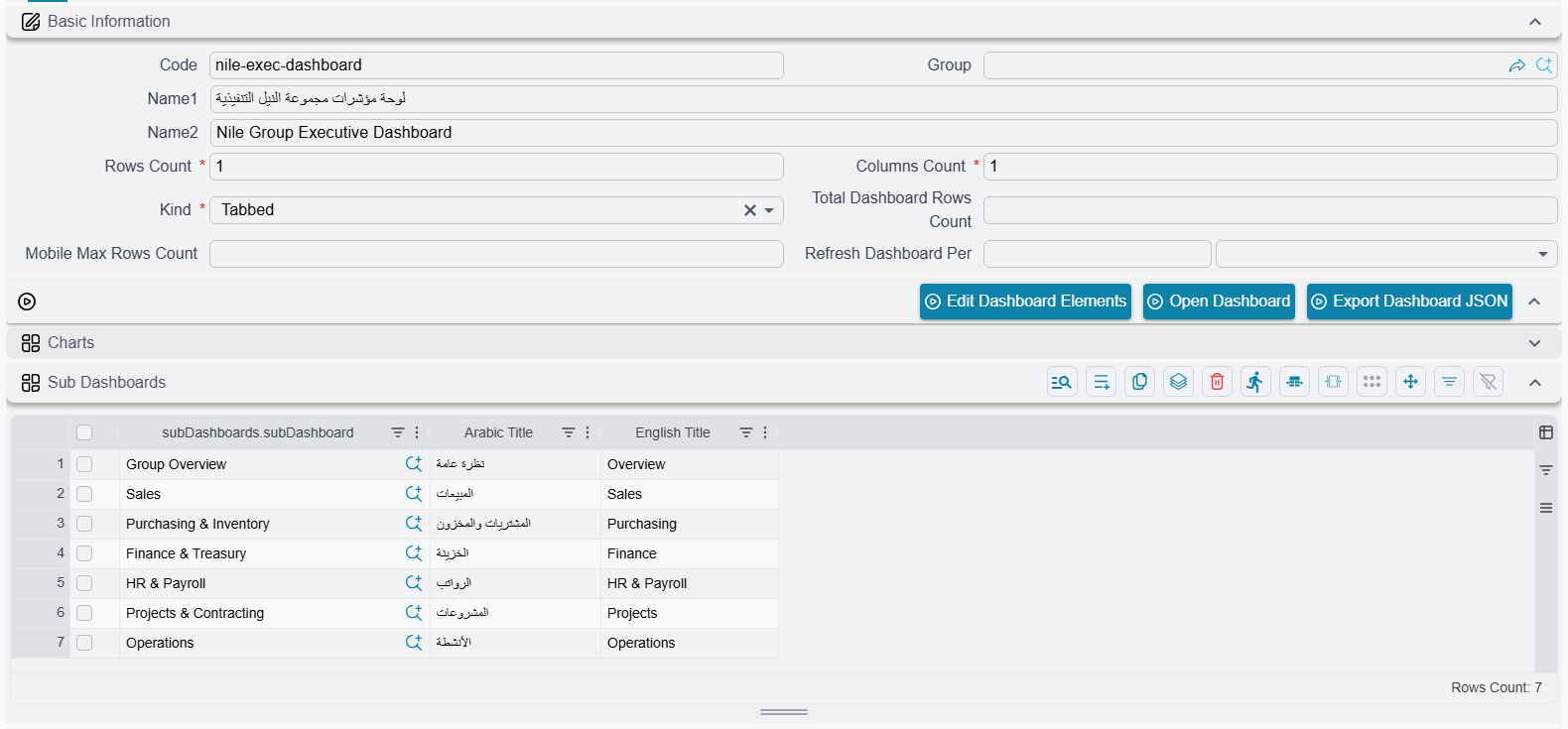Click the Code input field

[x=496, y=65]
